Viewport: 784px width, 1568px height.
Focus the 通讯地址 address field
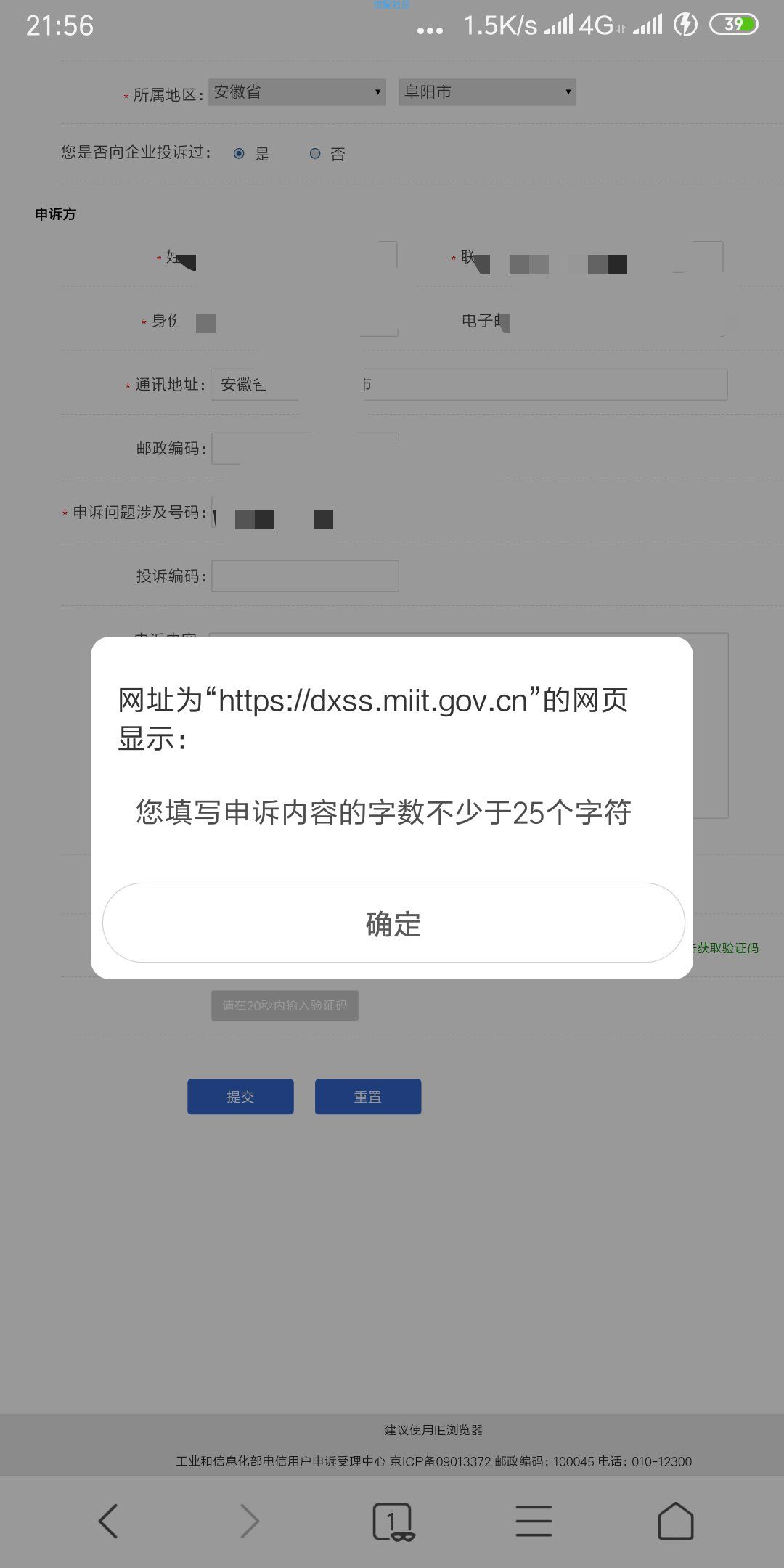pyautogui.click(x=469, y=384)
